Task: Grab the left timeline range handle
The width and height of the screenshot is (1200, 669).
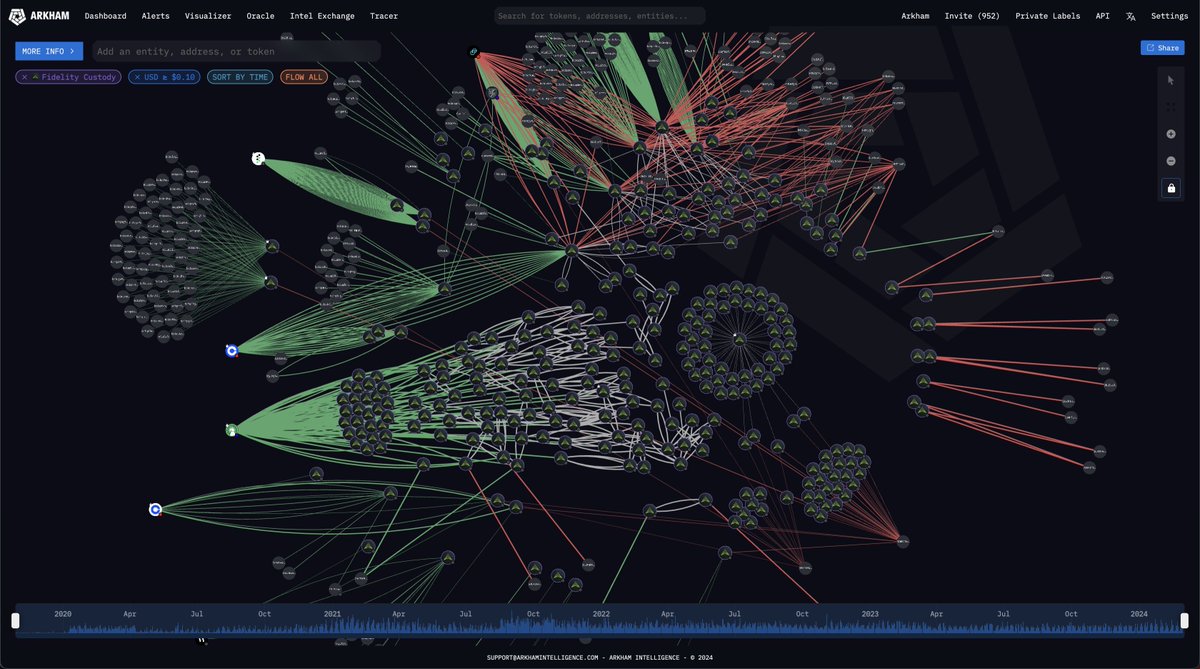Action: point(15,620)
